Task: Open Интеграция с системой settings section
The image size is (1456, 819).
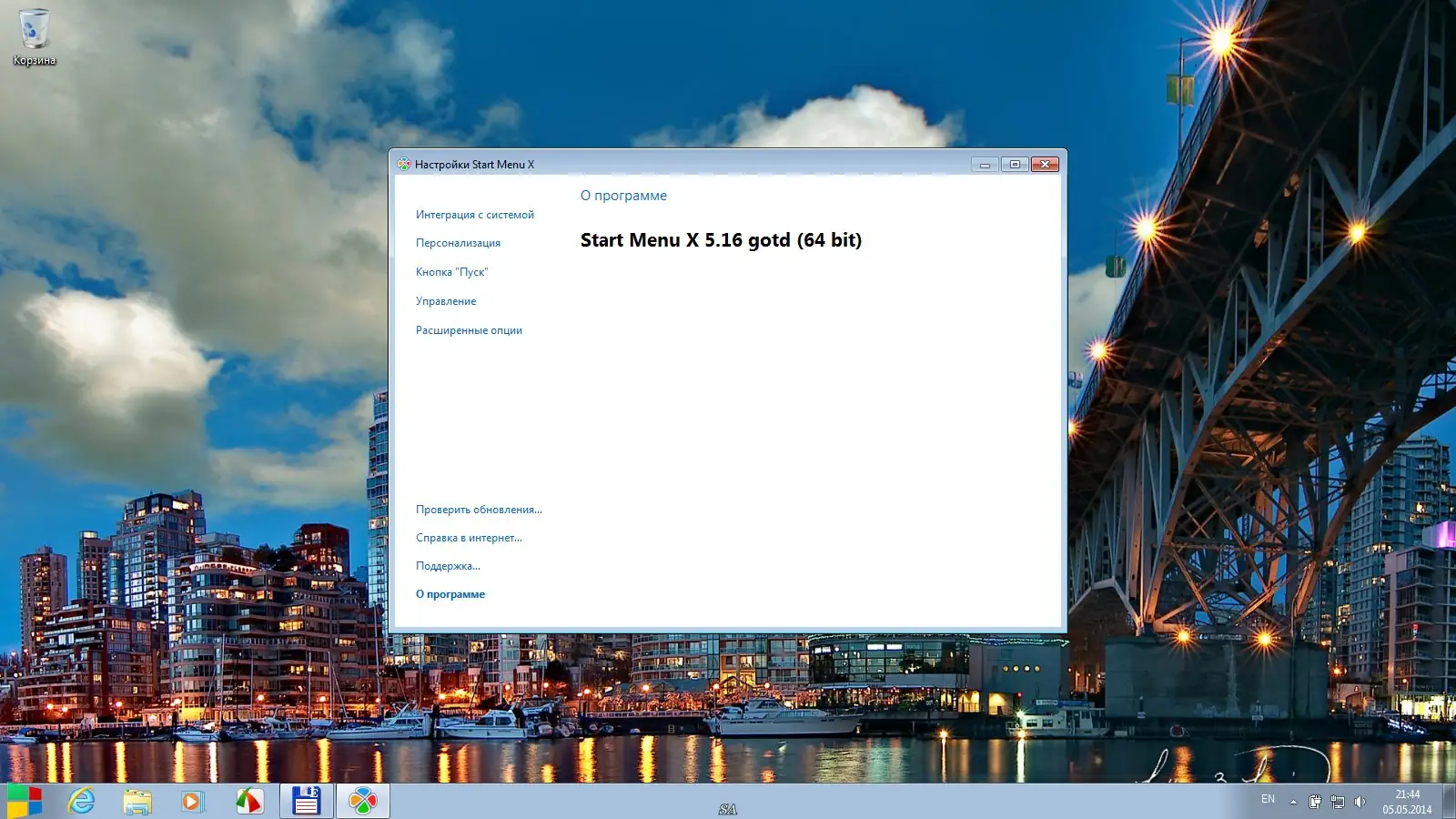Action: pos(475,215)
